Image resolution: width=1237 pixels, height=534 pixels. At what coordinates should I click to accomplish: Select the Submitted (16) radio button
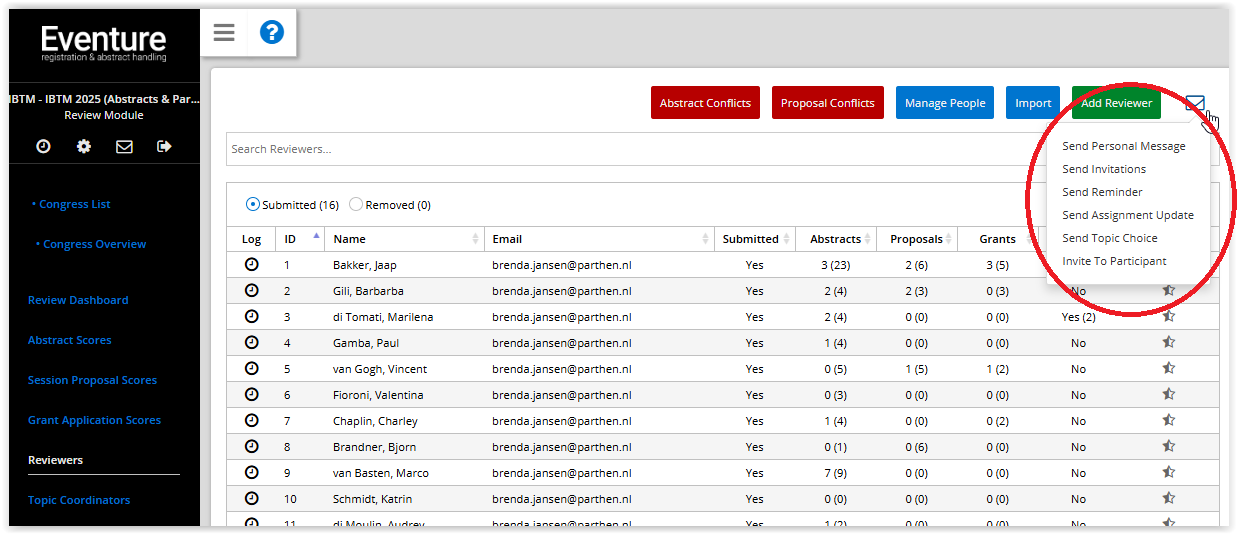253,205
